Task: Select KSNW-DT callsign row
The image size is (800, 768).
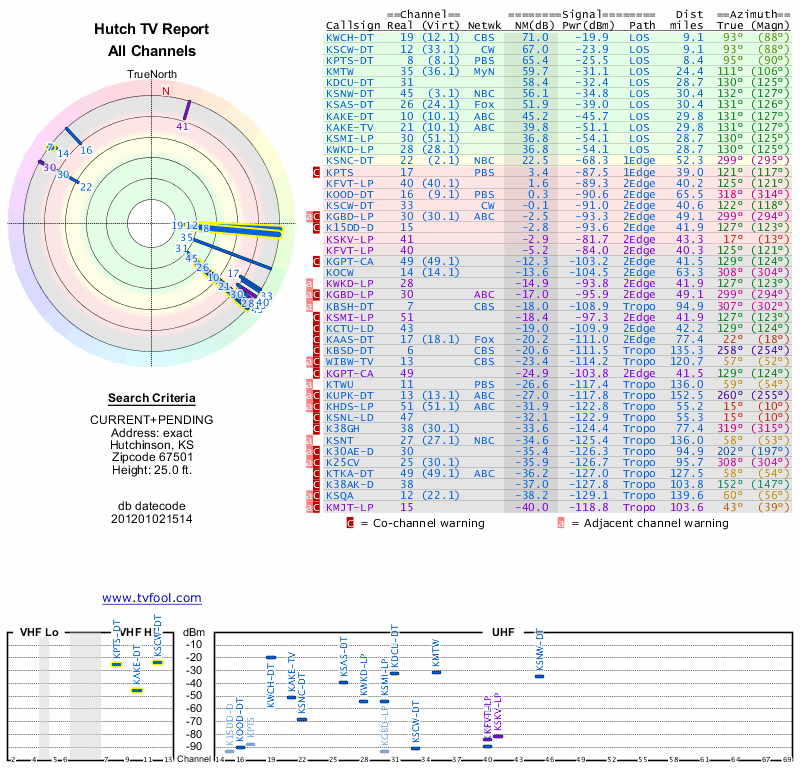Action: click(349, 94)
